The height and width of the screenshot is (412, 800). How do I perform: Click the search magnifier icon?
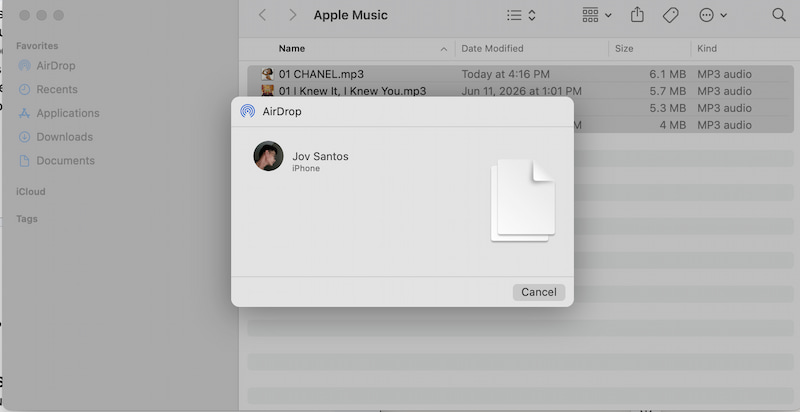(779, 15)
